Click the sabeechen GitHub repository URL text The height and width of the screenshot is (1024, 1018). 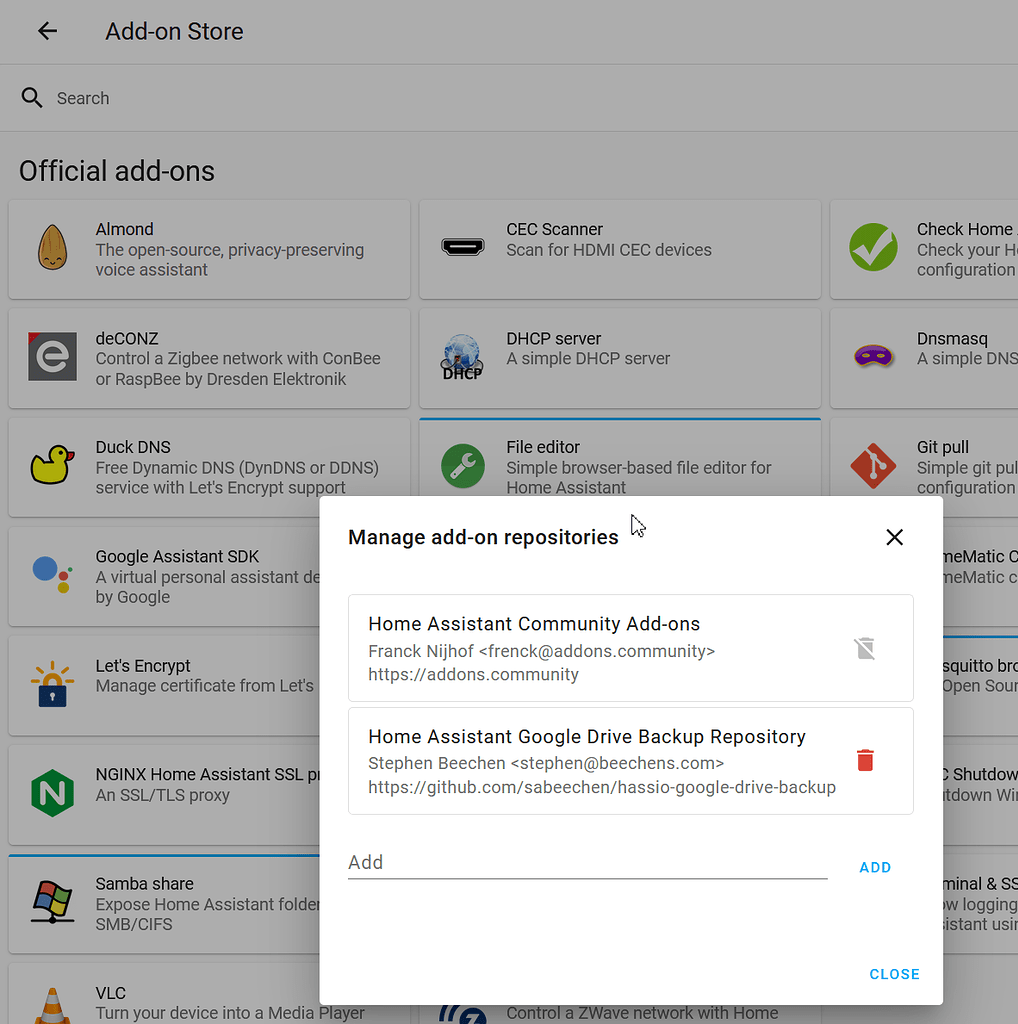601,788
